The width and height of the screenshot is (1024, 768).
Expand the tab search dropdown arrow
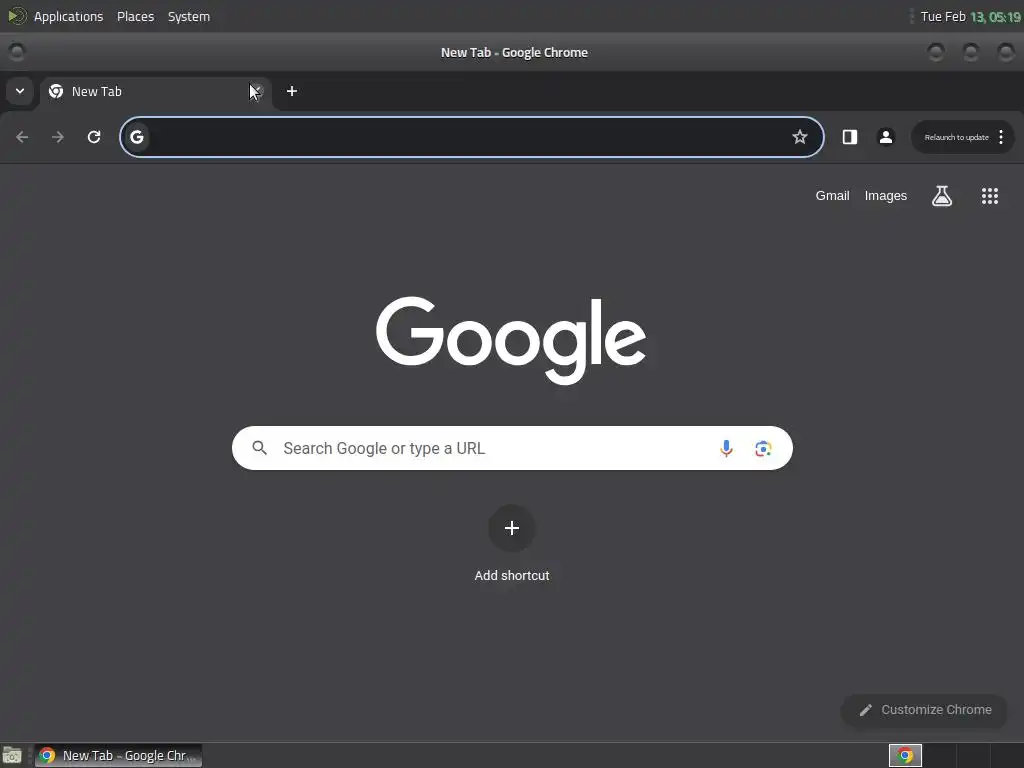click(20, 91)
